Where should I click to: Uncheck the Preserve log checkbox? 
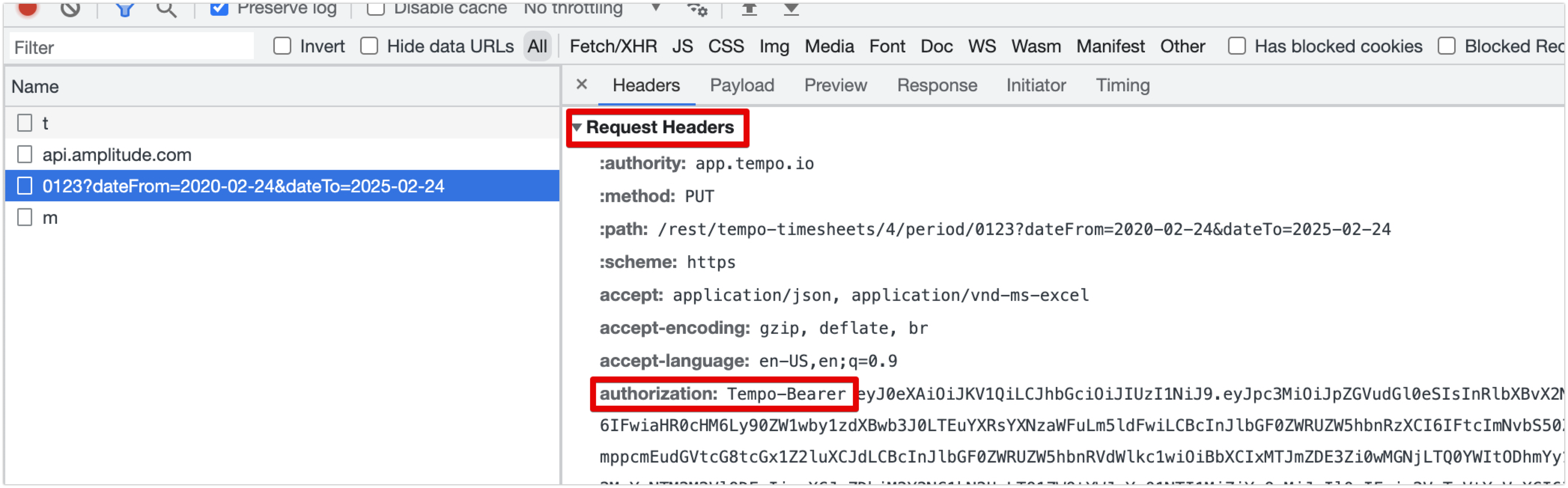pos(219,8)
